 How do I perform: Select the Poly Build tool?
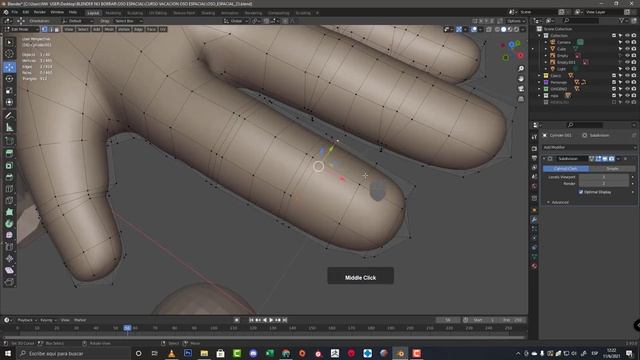click(9, 212)
